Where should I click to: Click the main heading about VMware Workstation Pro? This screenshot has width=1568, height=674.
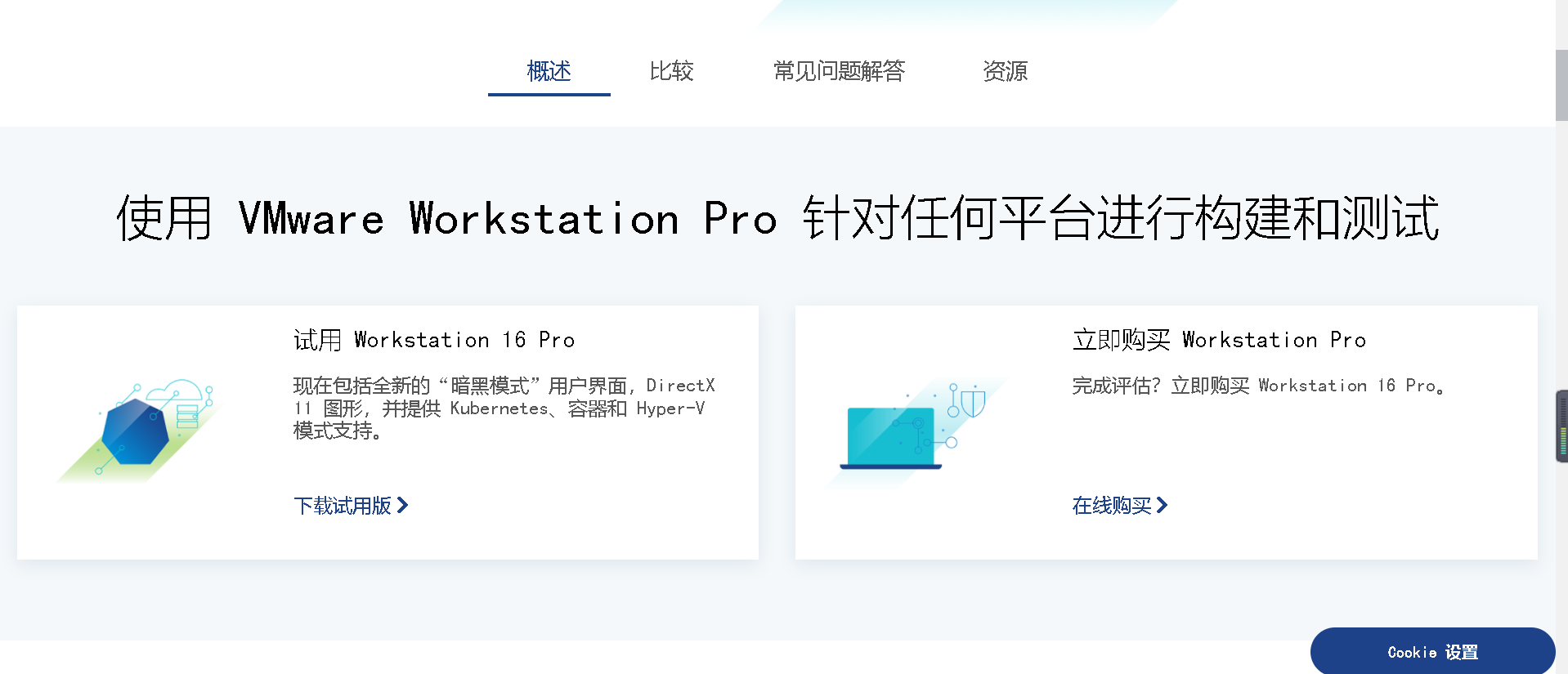tap(777, 219)
